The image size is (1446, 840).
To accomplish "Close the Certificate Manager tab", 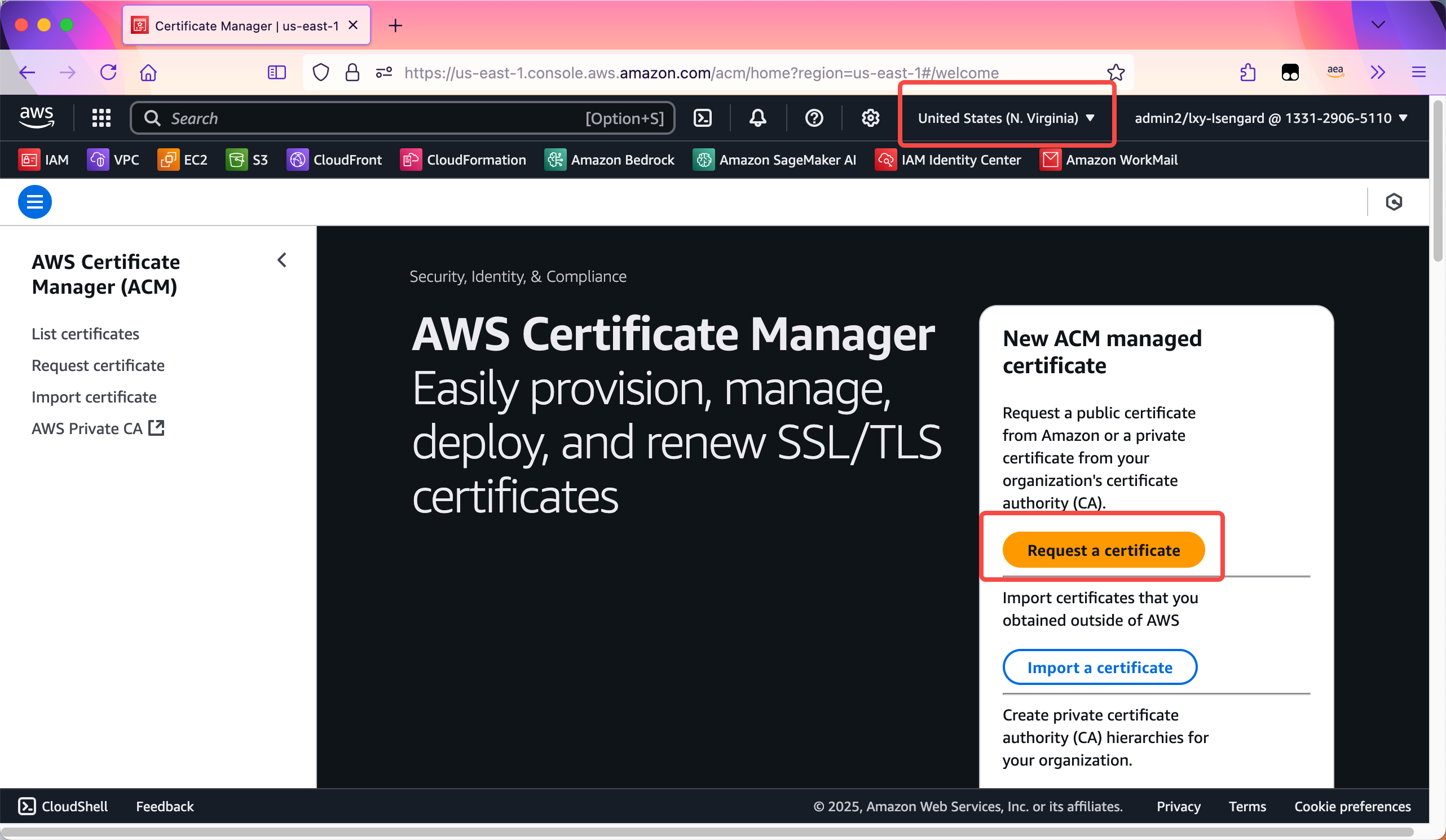I will click(x=354, y=25).
